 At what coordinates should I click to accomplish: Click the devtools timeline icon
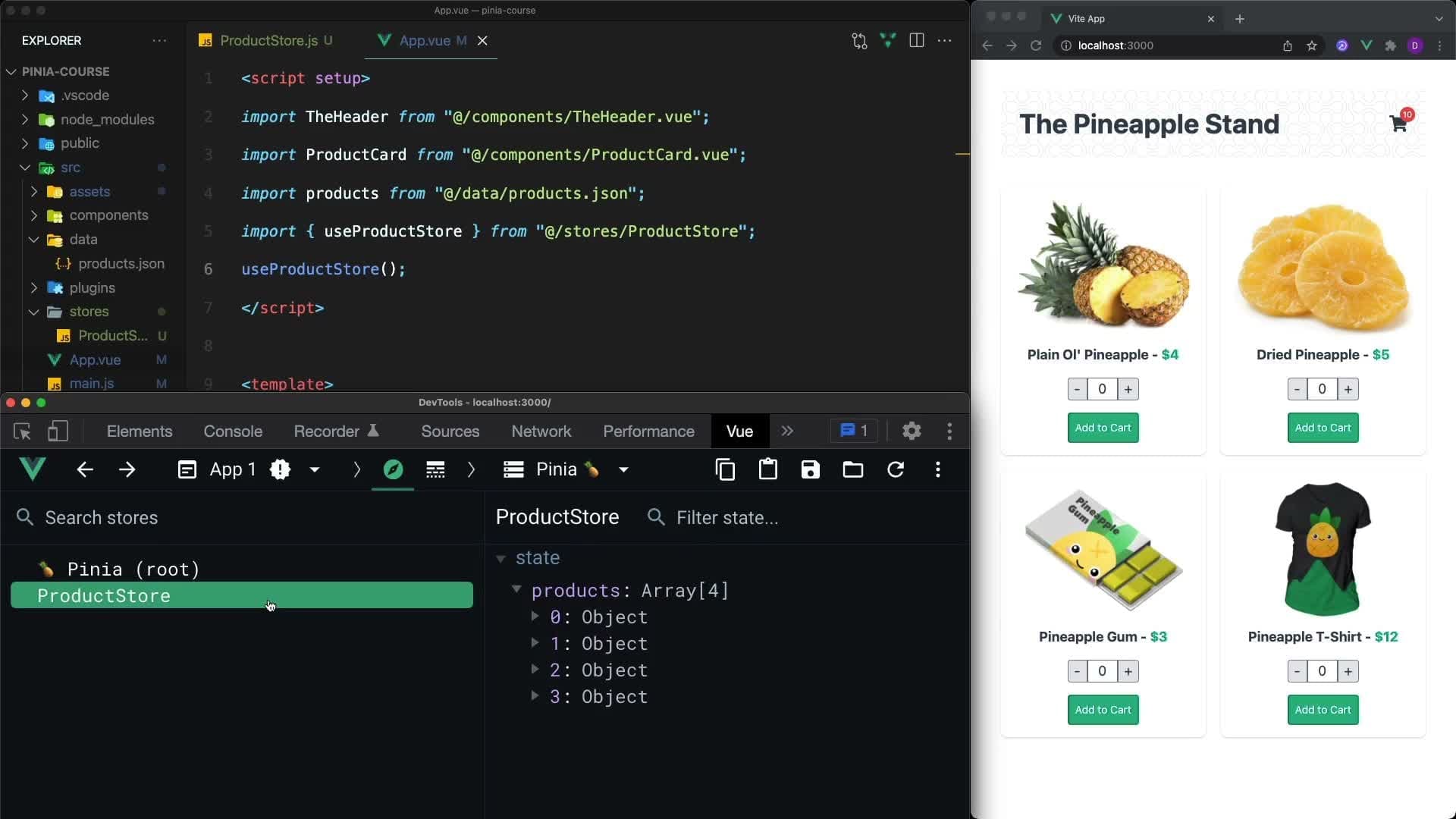435,469
